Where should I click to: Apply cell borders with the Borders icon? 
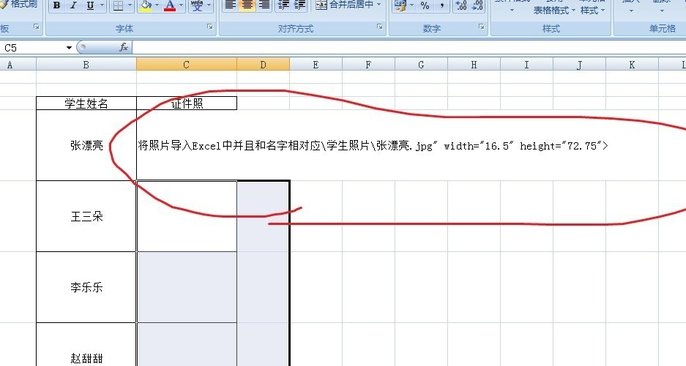tap(118, 6)
